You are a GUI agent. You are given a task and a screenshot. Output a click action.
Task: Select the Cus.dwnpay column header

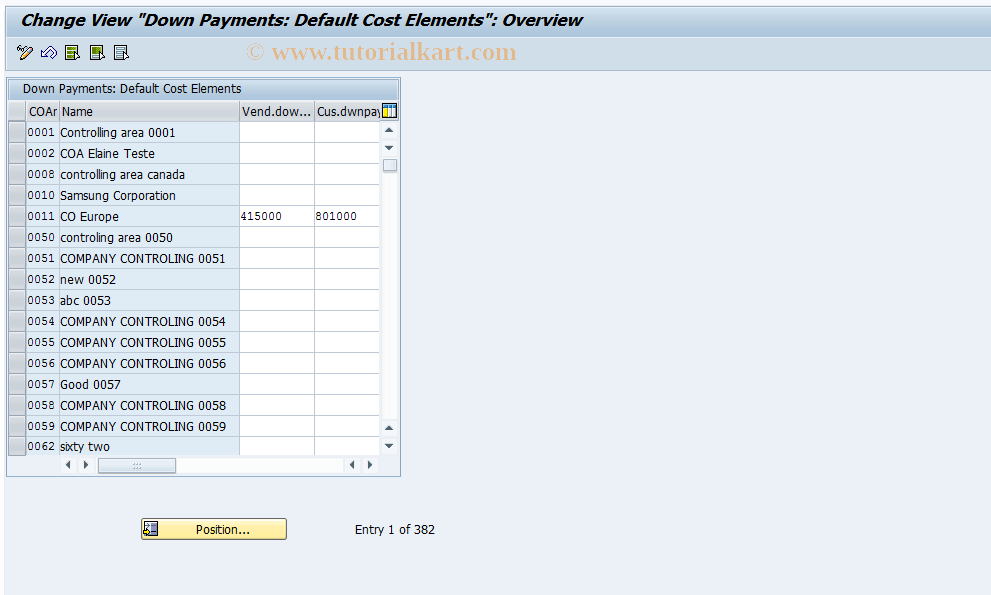click(x=345, y=111)
